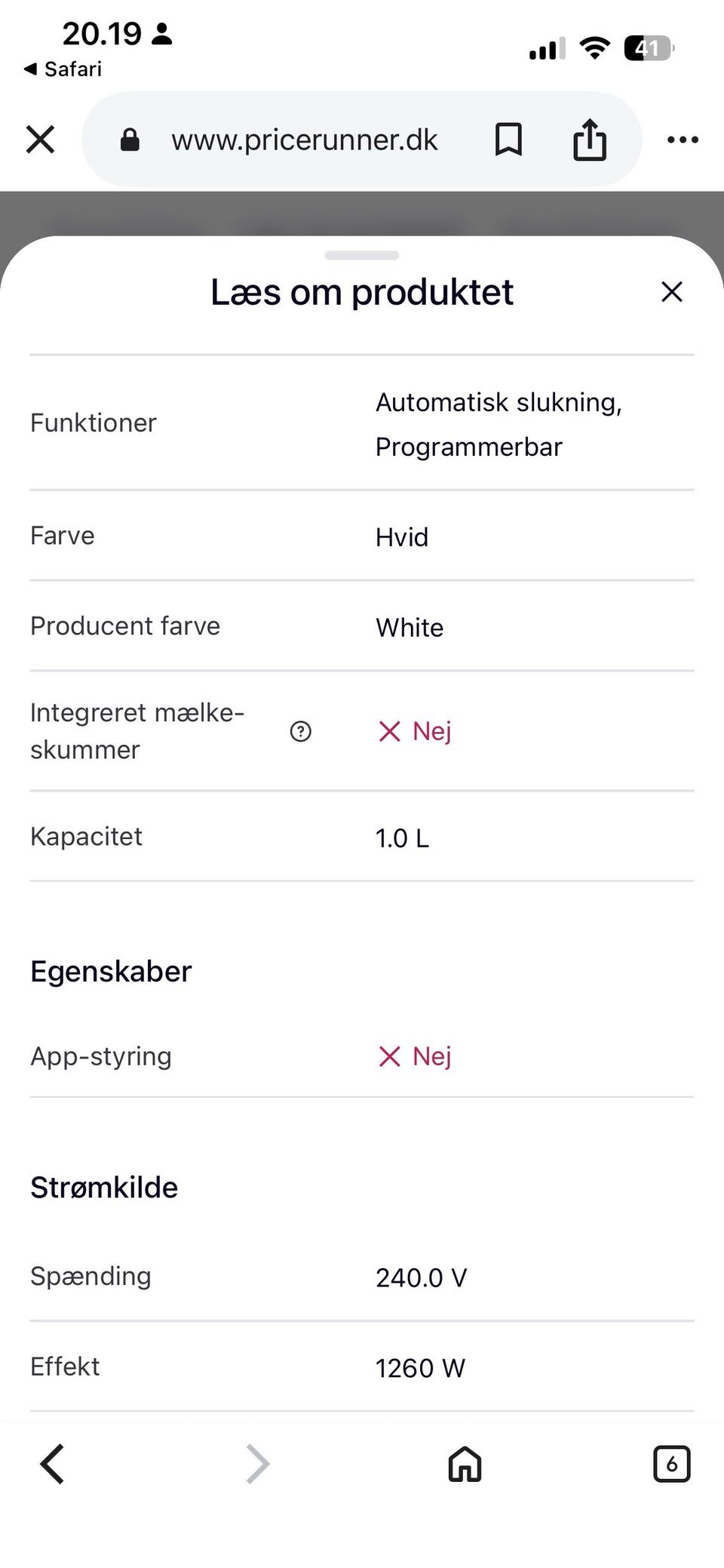
Task: Open the share sheet icon
Action: tap(589, 140)
